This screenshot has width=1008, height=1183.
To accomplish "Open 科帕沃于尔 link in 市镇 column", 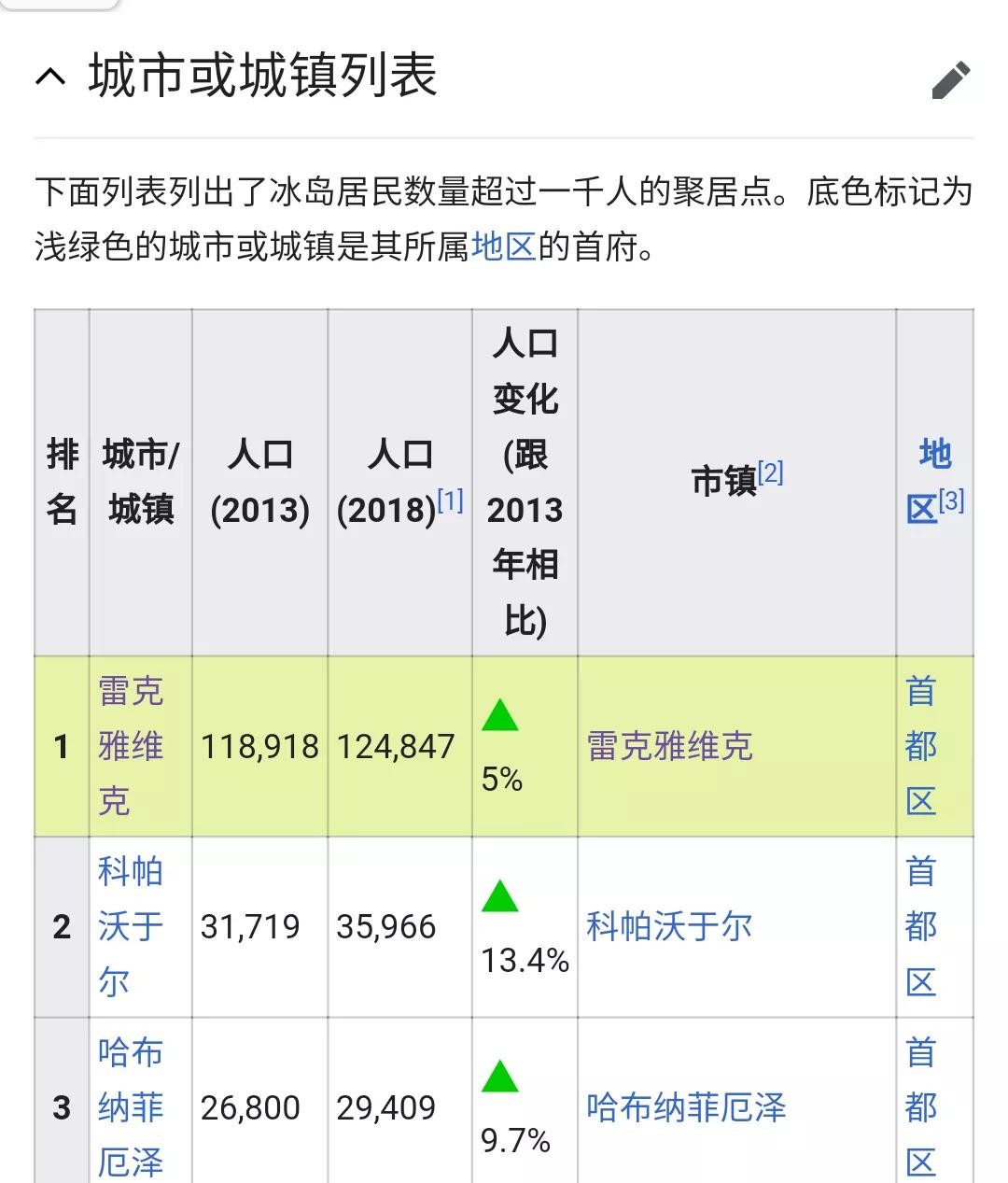I will coord(669,926).
